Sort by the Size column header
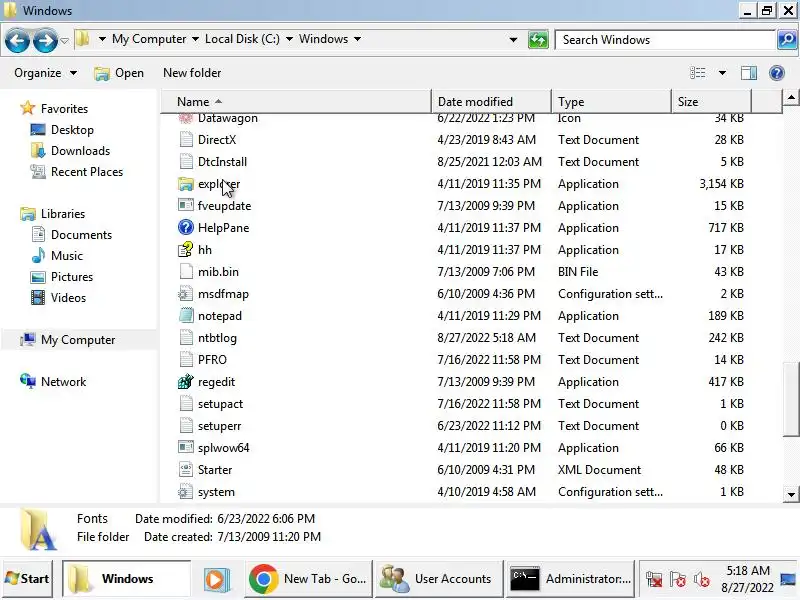Image resolution: width=800 pixels, height=600 pixels. (711, 102)
